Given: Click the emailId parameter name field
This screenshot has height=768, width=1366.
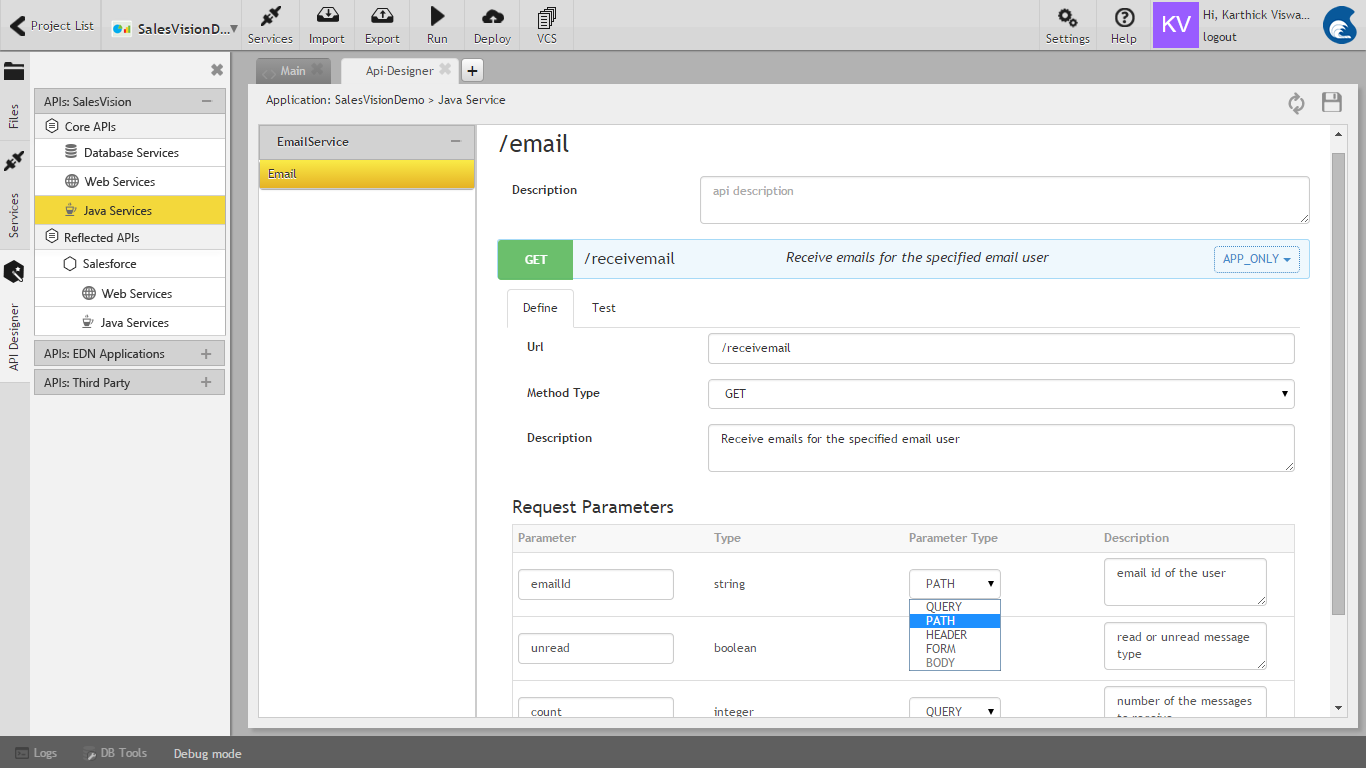Looking at the screenshot, I should [x=596, y=584].
